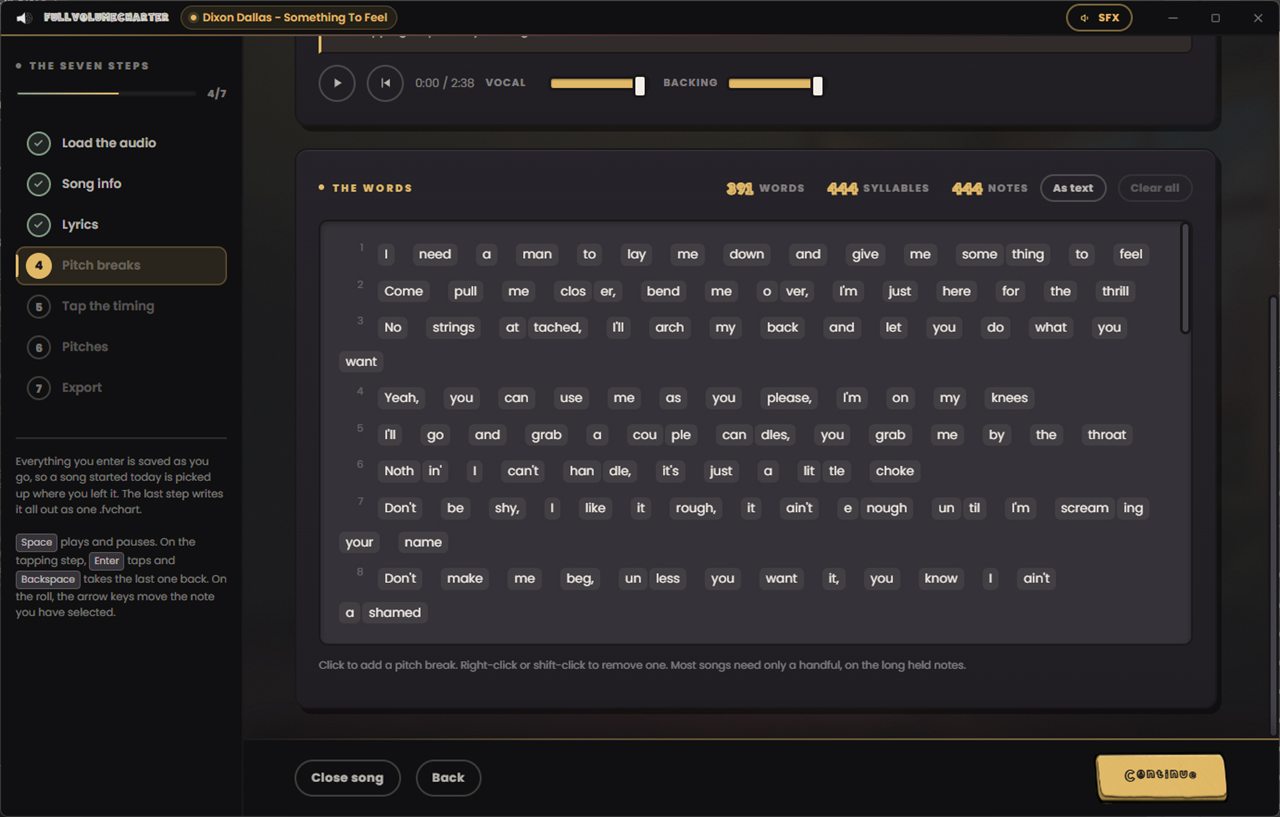Click the word 'strings' in line 3
Screen dimensions: 1280x817
coord(453,327)
